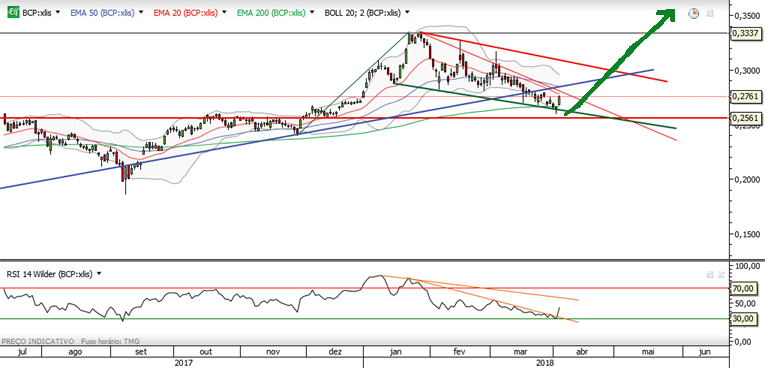Viewport: 765px width, 368px height.
Task: Click the 0,3337 price label
Action: [745, 33]
